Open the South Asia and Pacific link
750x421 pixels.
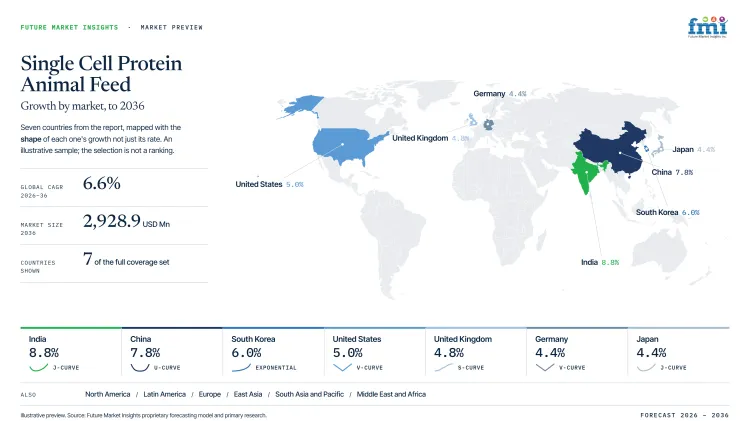[309, 394]
